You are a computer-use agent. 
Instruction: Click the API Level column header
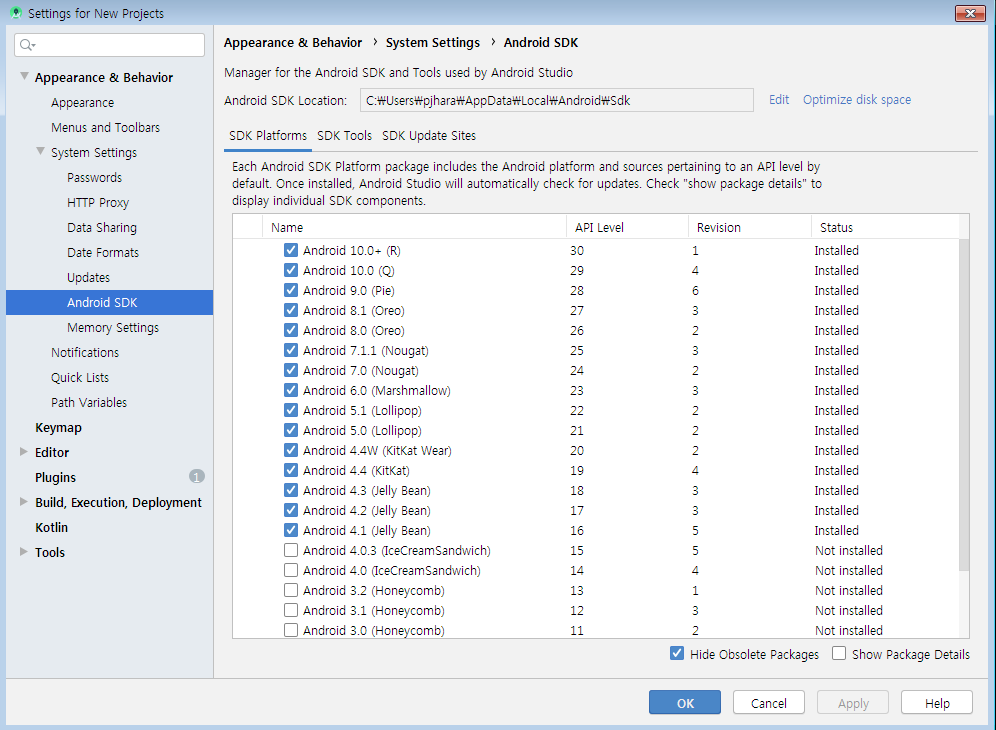pyautogui.click(x=627, y=227)
